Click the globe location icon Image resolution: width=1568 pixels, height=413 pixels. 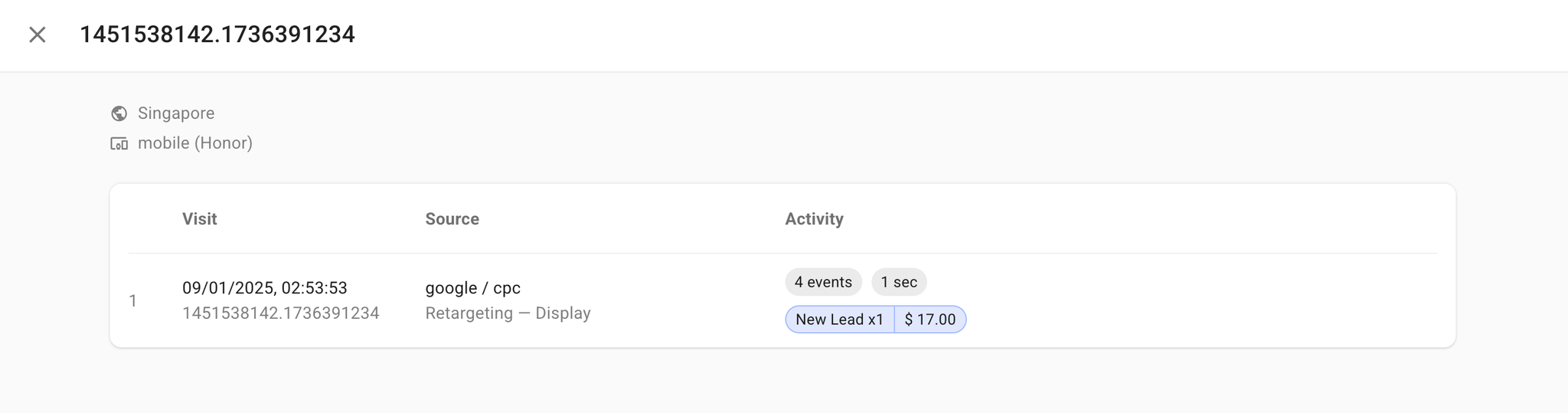119,113
